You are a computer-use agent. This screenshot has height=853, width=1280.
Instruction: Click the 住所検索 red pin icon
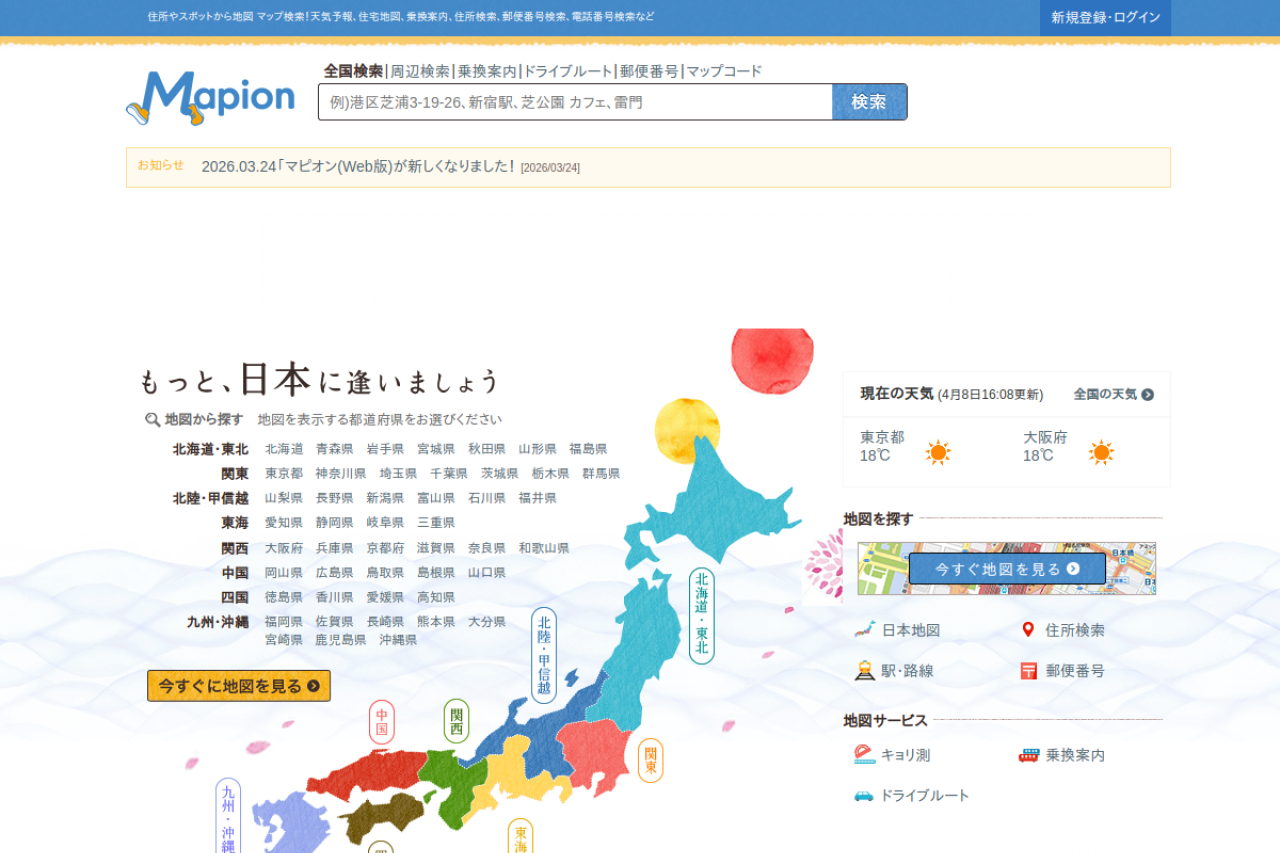1028,630
